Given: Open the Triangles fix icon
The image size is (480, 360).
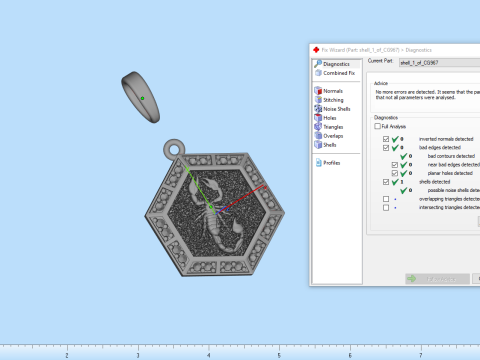Looking at the screenshot, I should (318, 127).
